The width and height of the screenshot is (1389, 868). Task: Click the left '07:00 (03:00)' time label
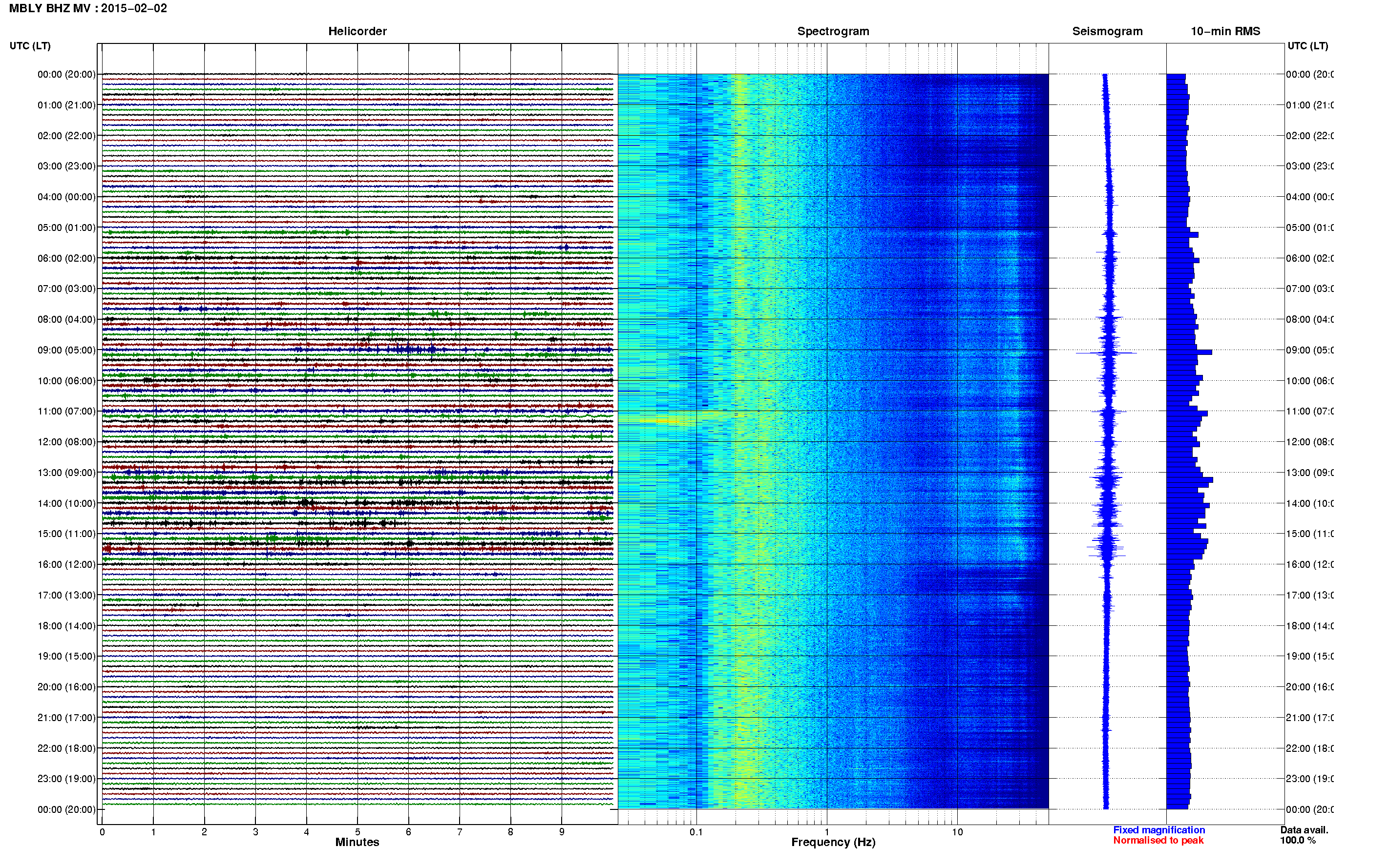tap(66, 289)
